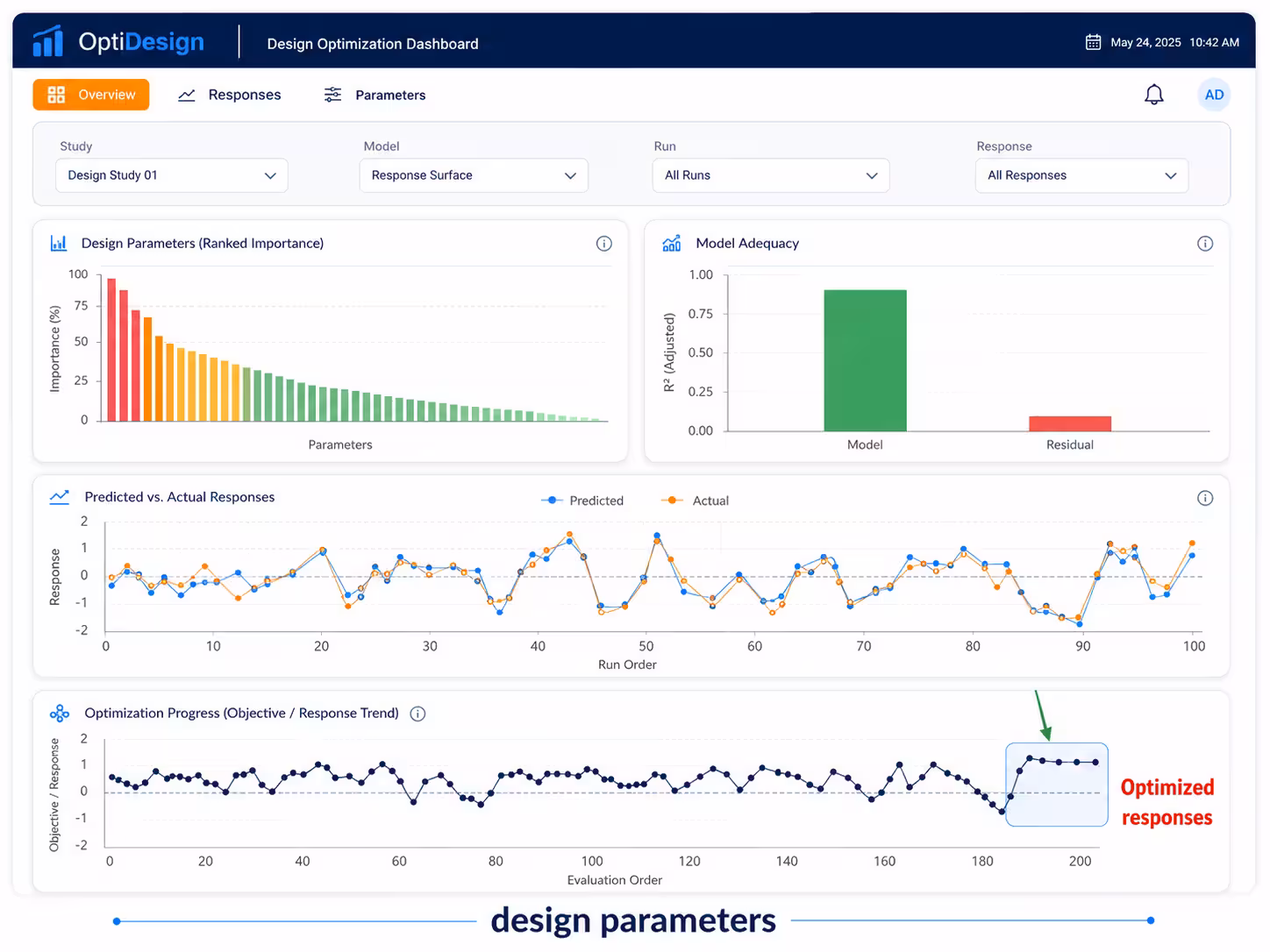Click the Evaluation Order axis label

click(615, 880)
